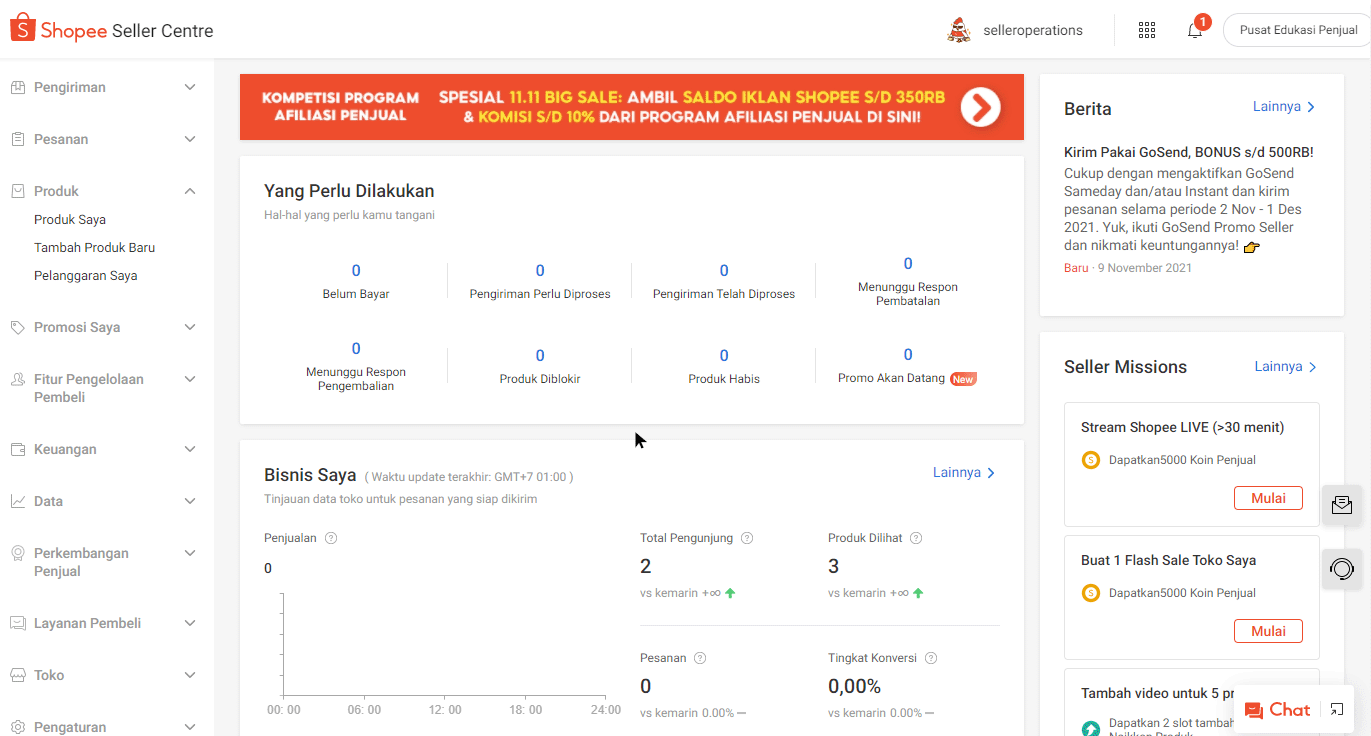Click the Pengiriman sidebar icon
The height and width of the screenshot is (736, 1371).
coord(18,88)
